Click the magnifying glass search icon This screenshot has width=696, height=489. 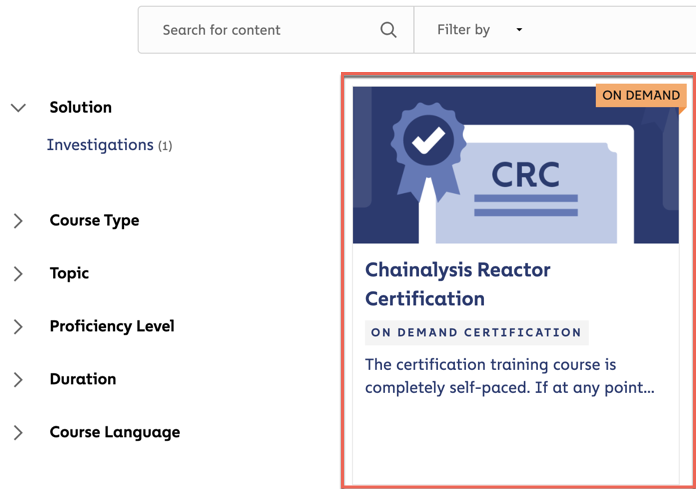tap(388, 30)
